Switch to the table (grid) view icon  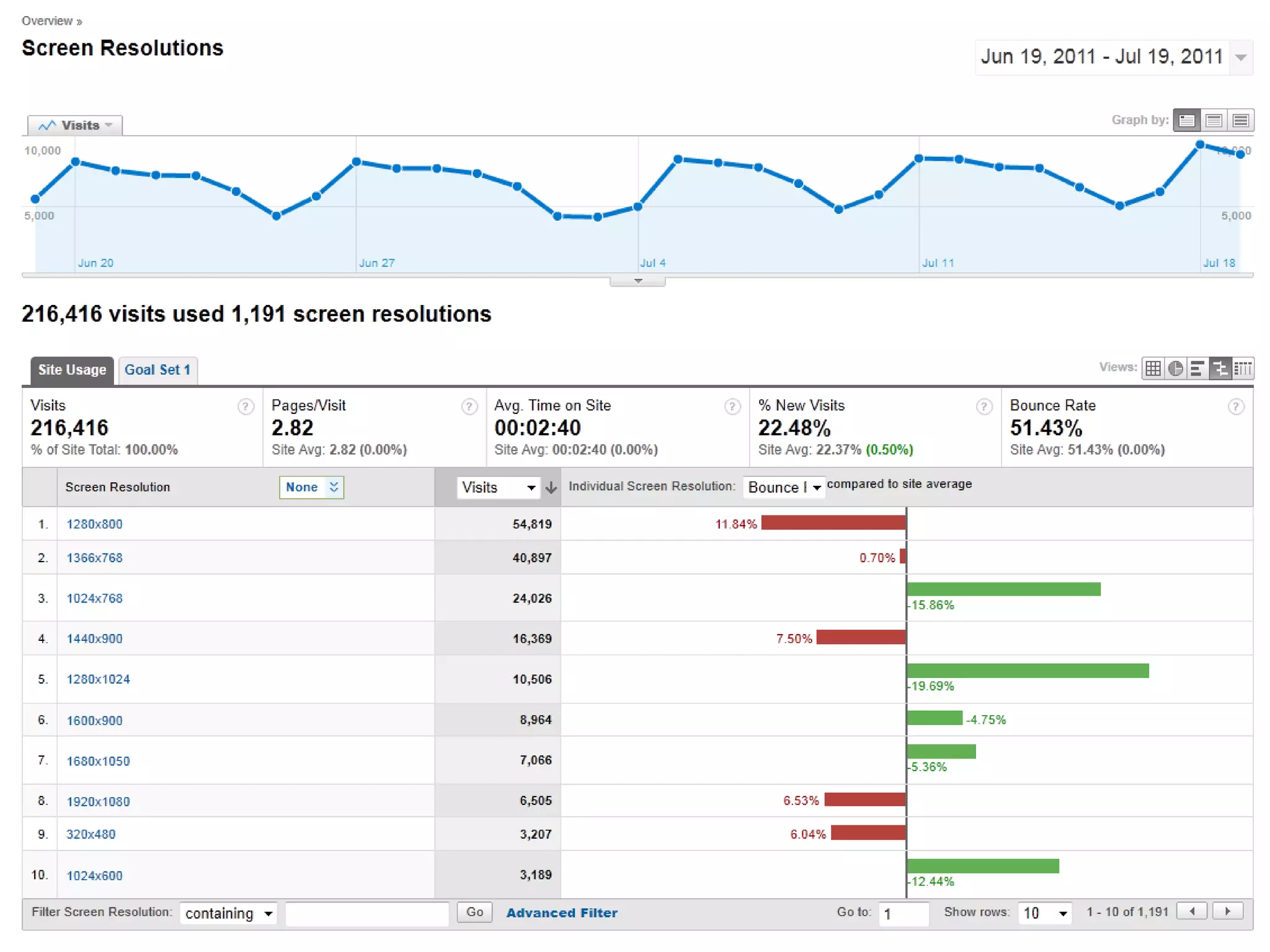(1153, 369)
